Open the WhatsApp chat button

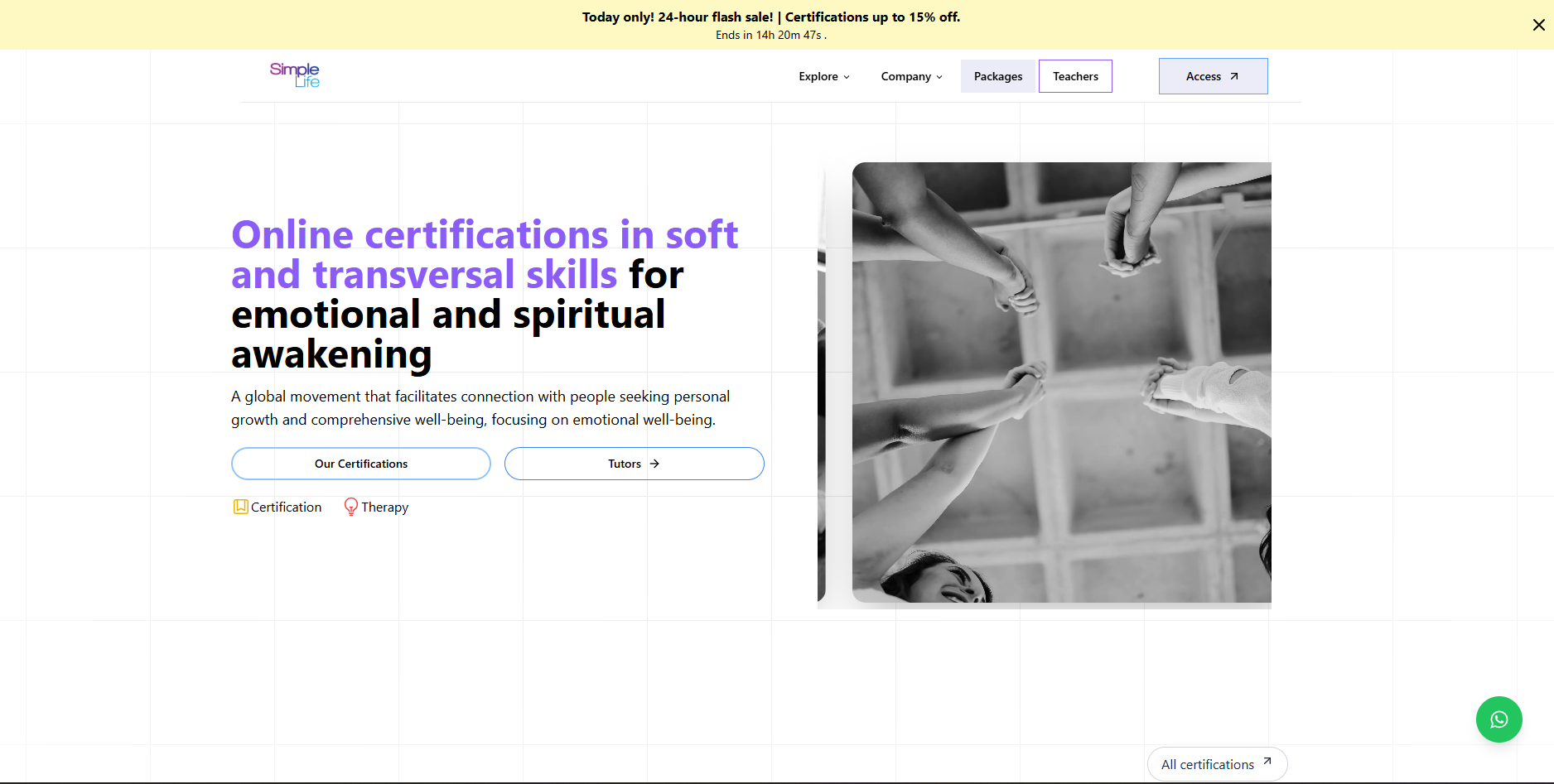(1498, 719)
